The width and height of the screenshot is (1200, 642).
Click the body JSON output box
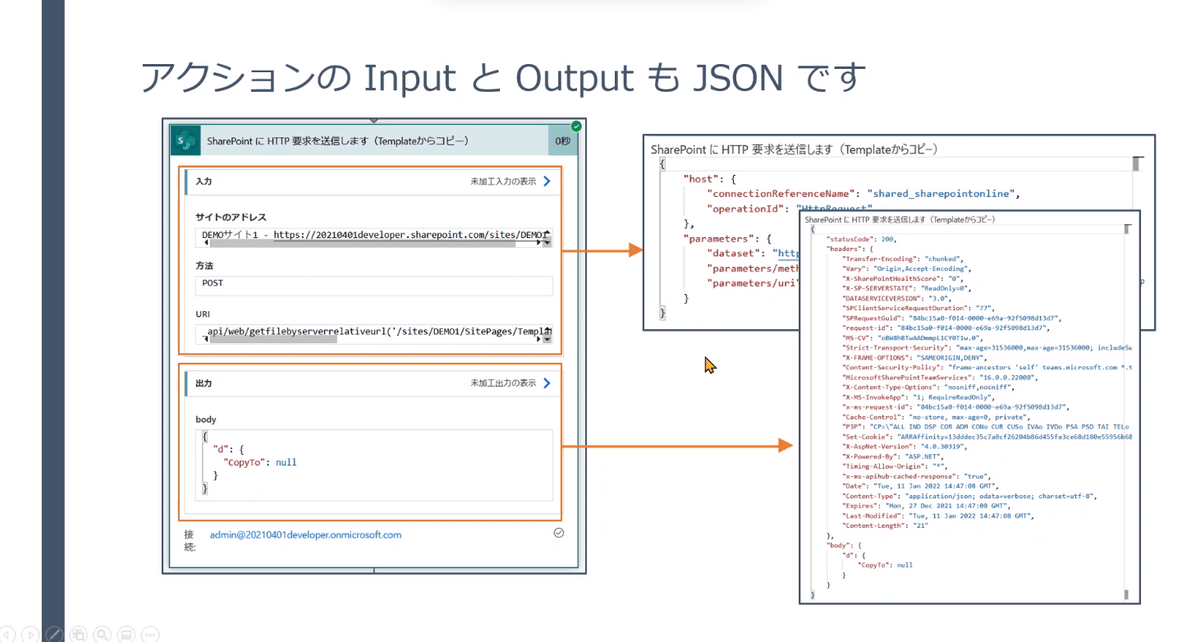pos(375,464)
